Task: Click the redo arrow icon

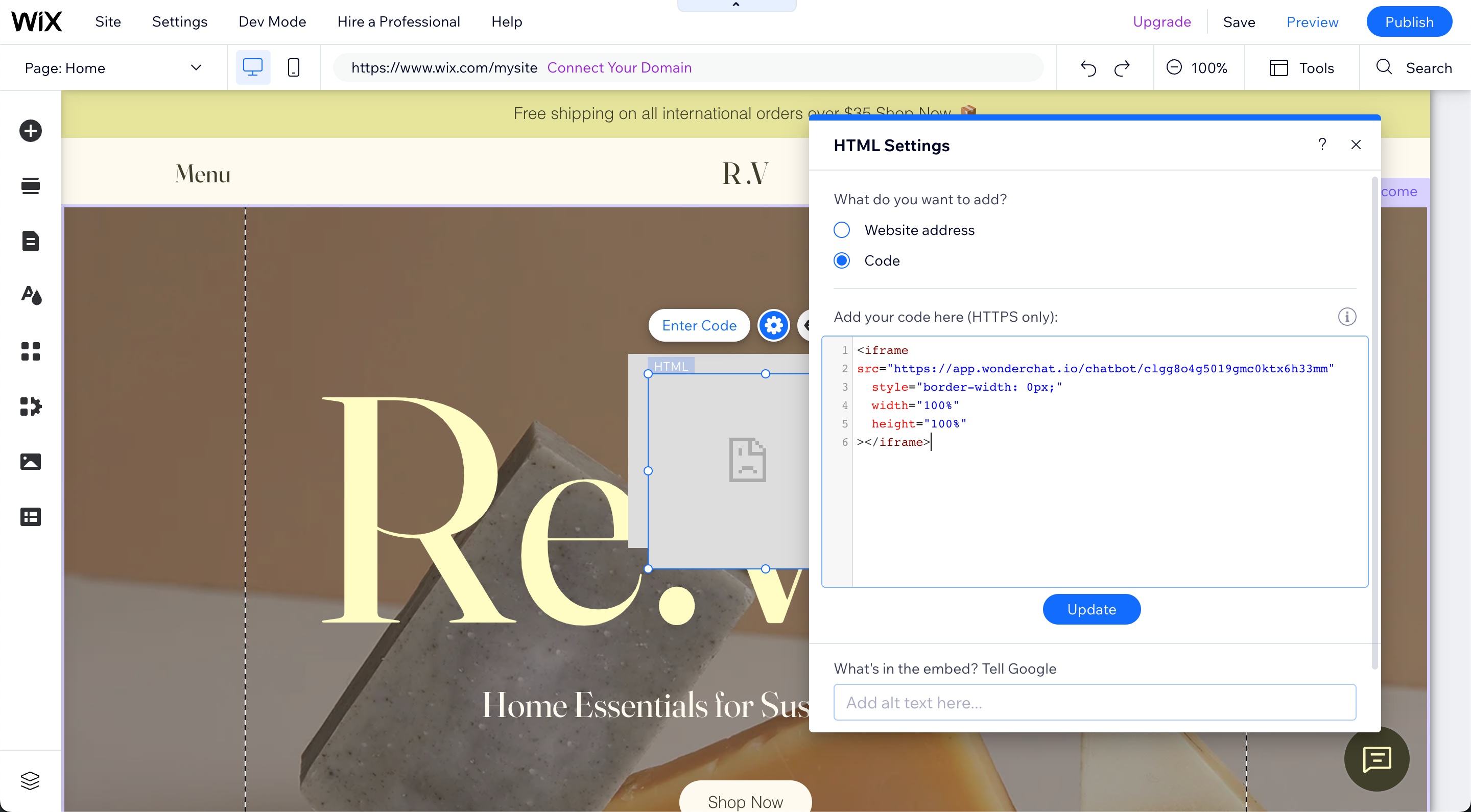Action: [x=1122, y=68]
